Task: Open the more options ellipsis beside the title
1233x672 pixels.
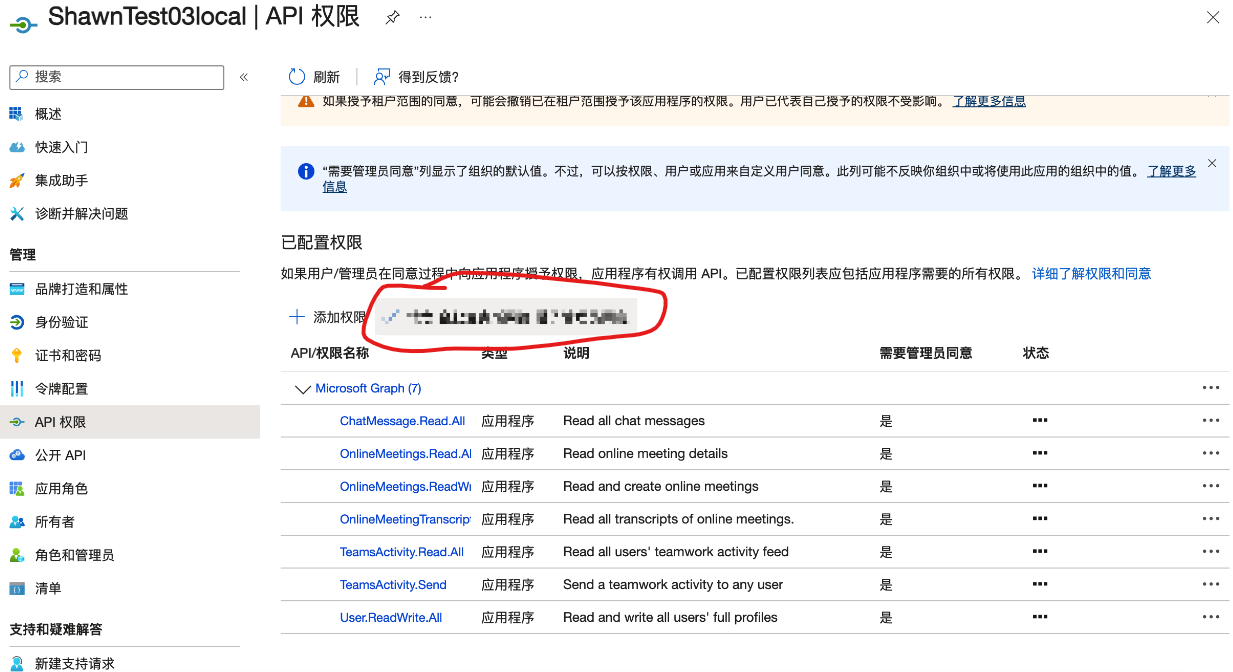Action: tap(426, 17)
